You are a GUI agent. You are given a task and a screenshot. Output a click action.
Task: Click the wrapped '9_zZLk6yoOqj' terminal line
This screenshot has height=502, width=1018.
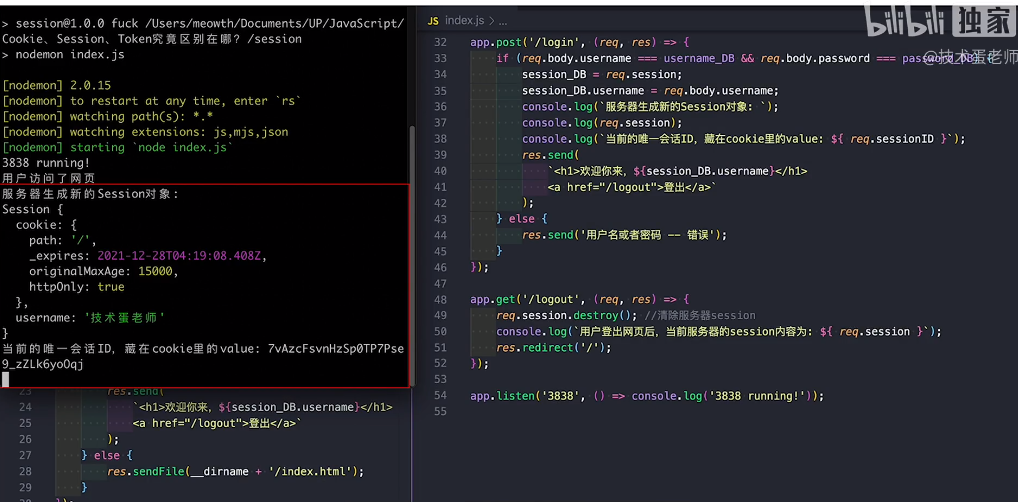(x=43, y=364)
